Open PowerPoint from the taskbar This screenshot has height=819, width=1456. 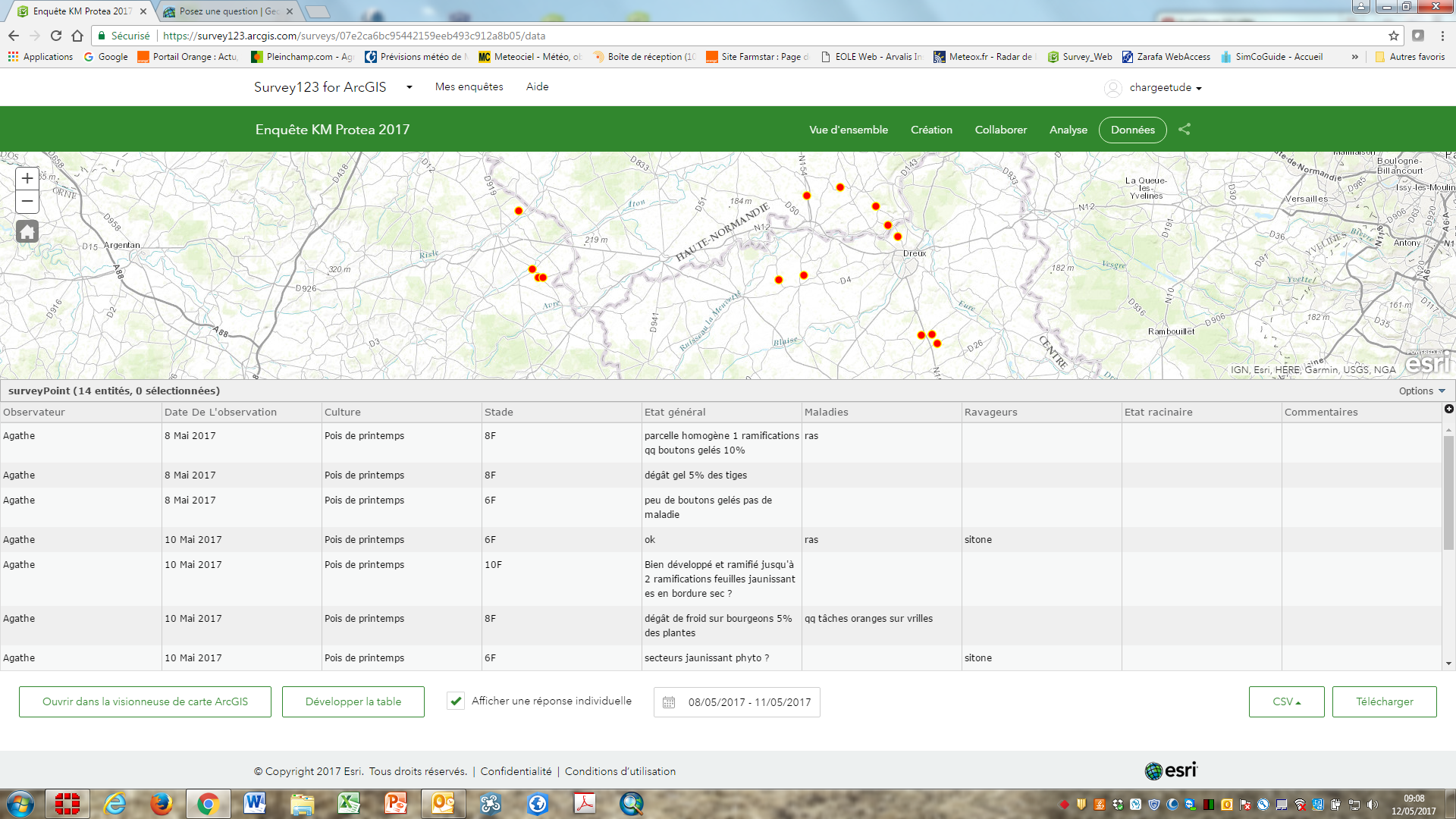tap(396, 804)
